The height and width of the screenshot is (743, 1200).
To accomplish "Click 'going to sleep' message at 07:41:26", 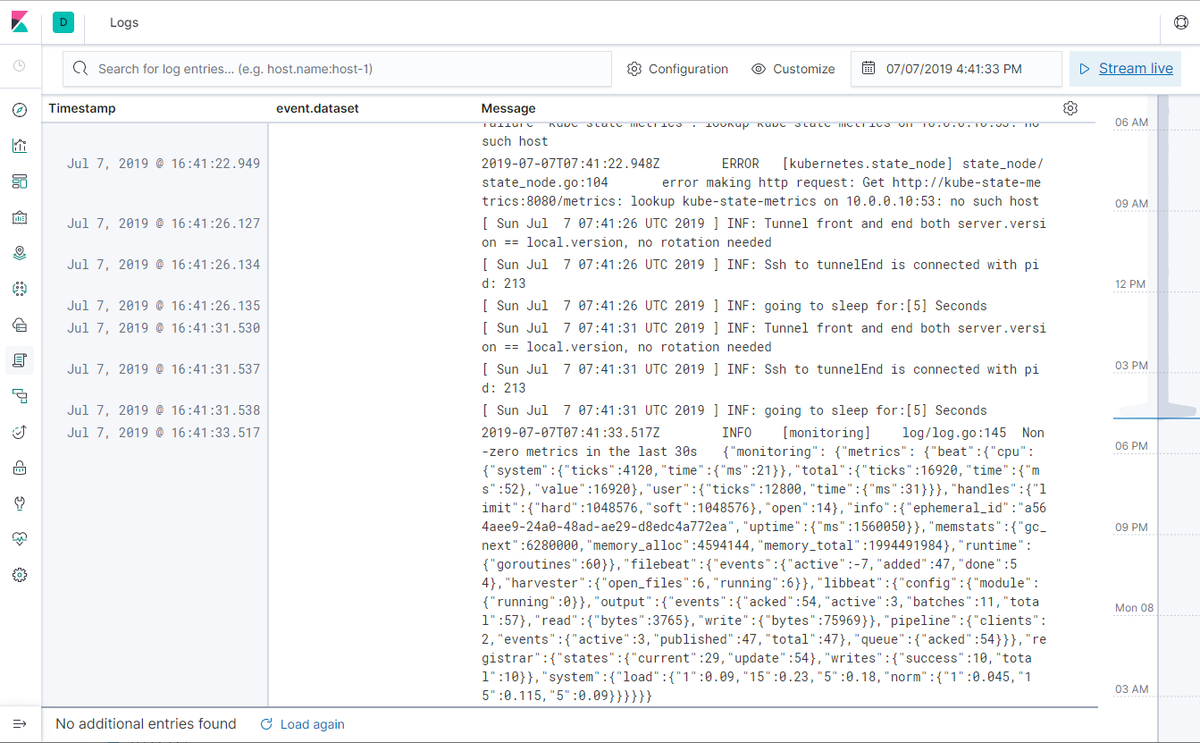I will pos(734,305).
